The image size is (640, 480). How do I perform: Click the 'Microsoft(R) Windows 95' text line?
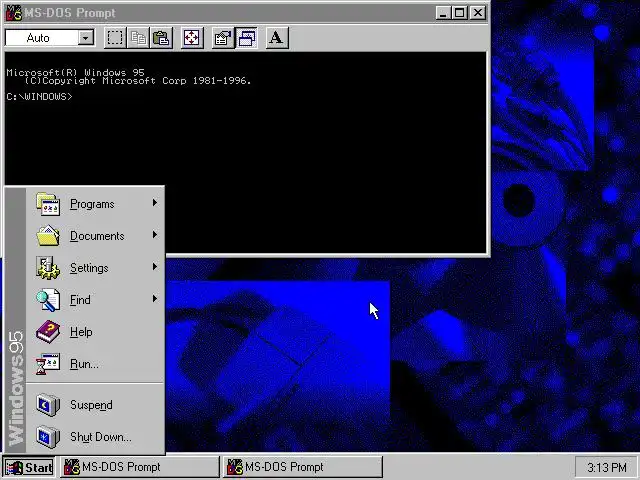coord(76,73)
